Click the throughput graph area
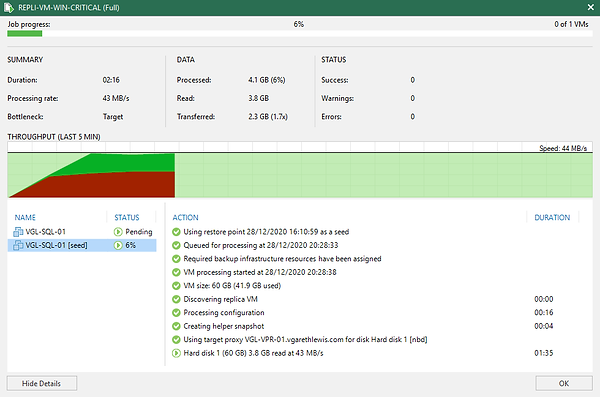 pos(300,170)
